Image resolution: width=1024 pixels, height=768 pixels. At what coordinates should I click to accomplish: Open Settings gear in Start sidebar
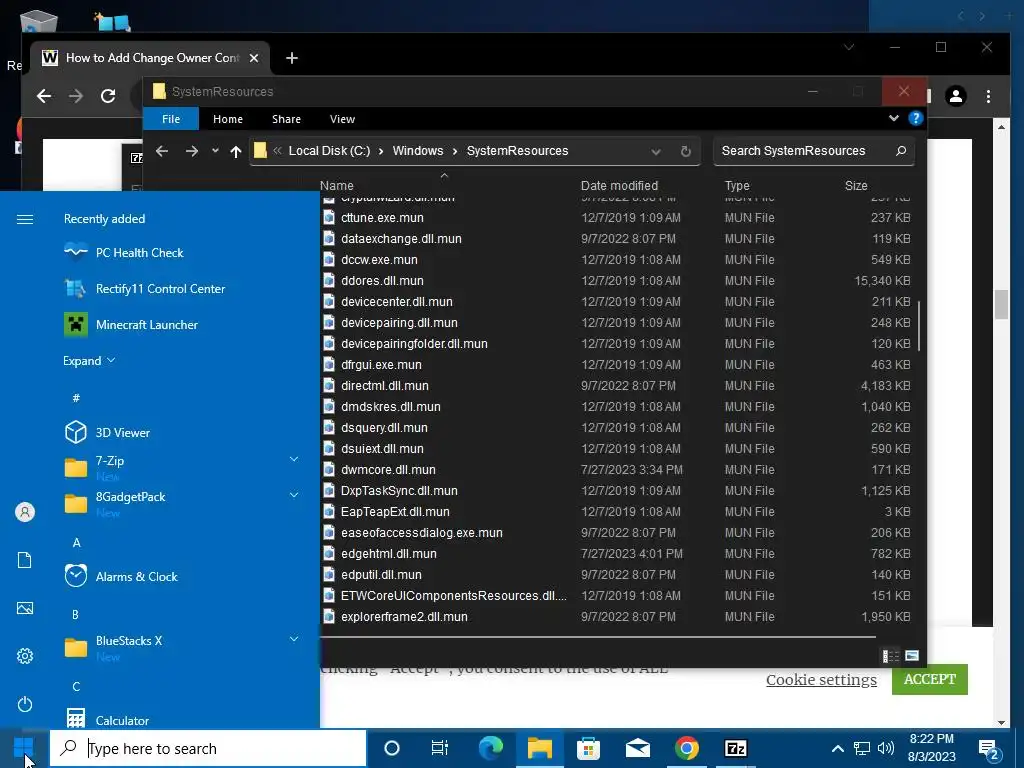pos(25,656)
